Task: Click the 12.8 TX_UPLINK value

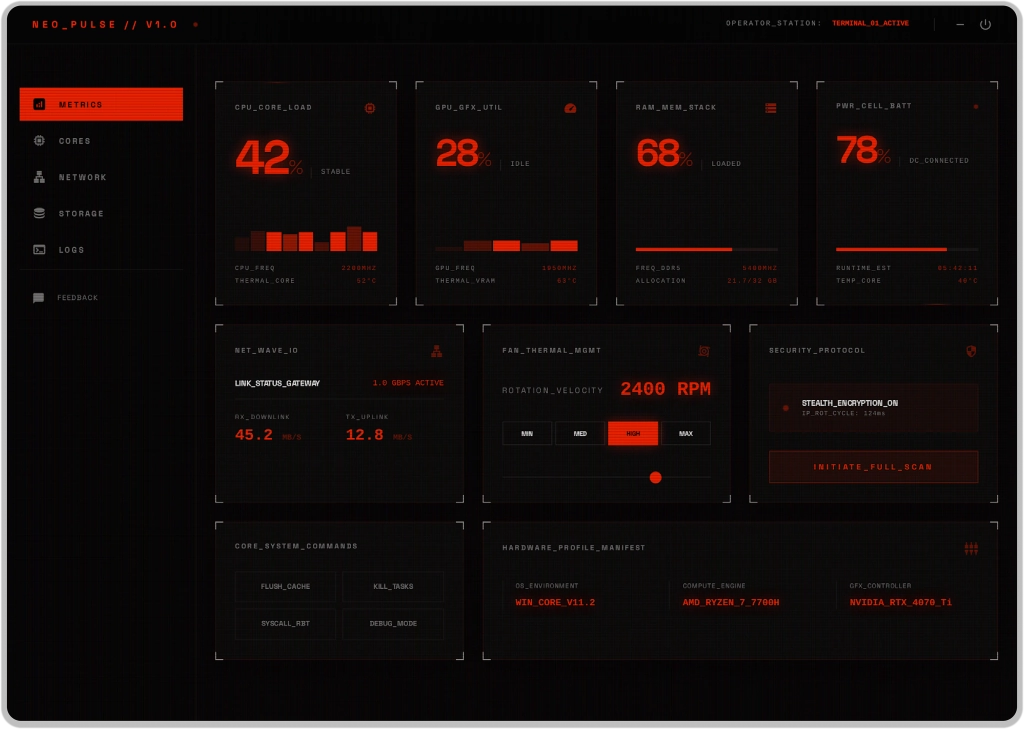Action: tap(364, 435)
